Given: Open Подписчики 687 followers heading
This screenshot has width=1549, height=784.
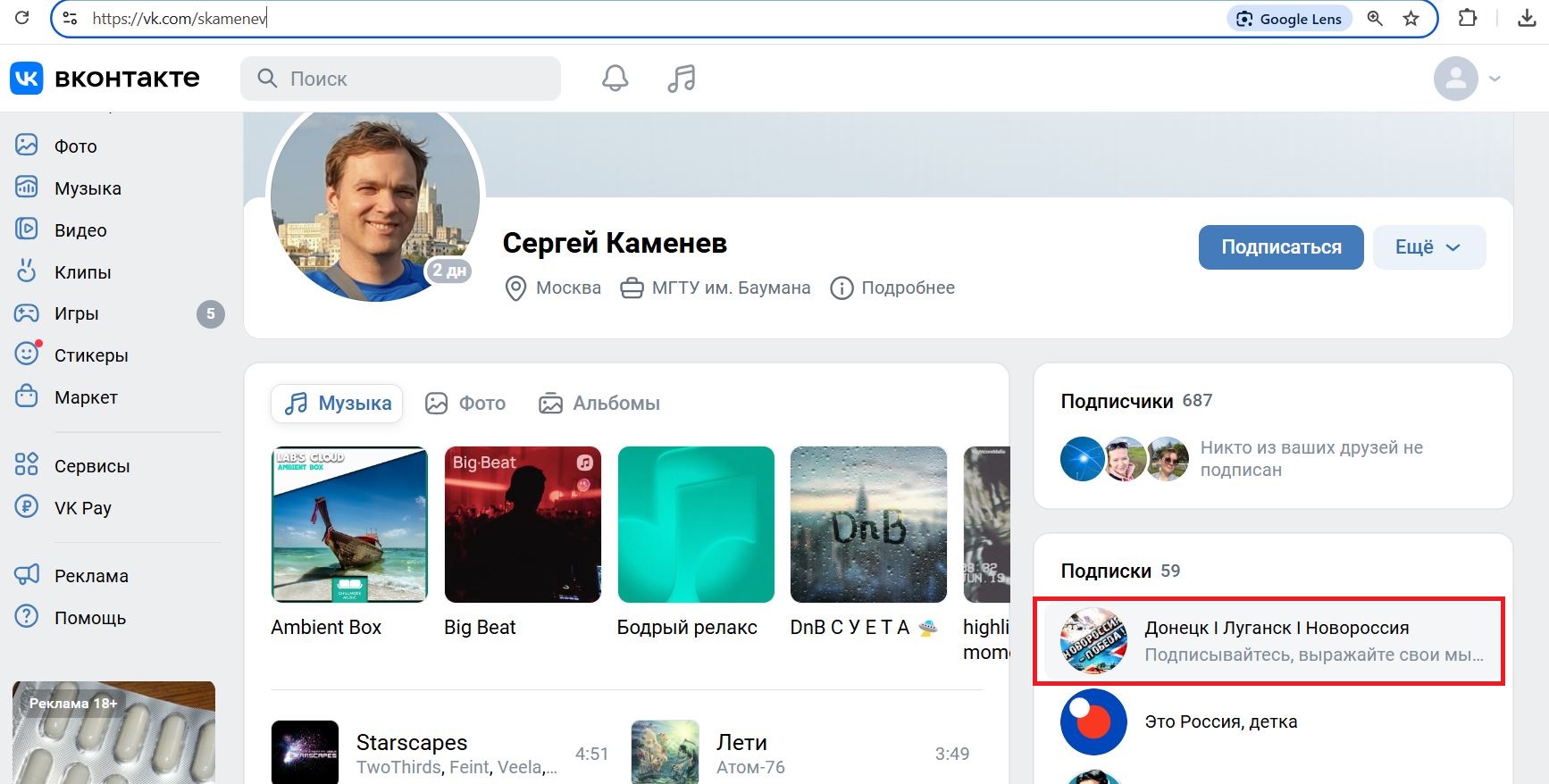Looking at the screenshot, I should [1136, 401].
